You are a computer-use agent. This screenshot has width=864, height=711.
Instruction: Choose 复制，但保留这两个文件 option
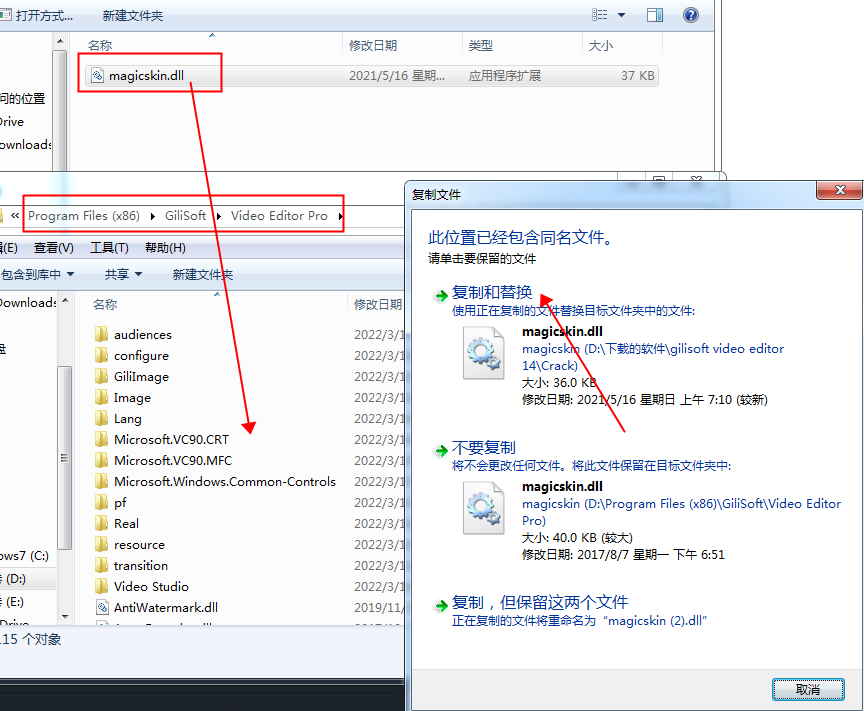(540, 602)
